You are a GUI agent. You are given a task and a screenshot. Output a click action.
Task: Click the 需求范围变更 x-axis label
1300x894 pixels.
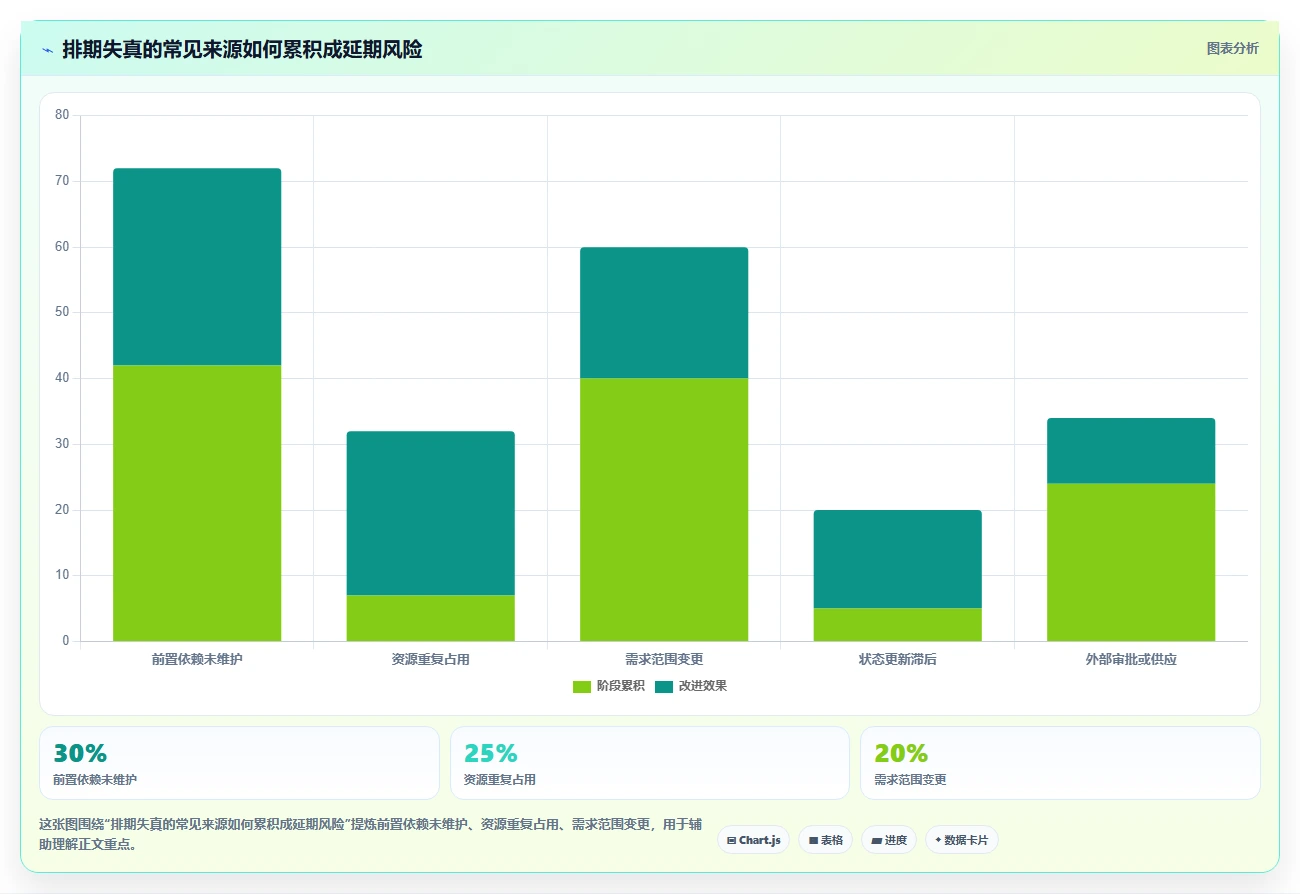(x=664, y=660)
